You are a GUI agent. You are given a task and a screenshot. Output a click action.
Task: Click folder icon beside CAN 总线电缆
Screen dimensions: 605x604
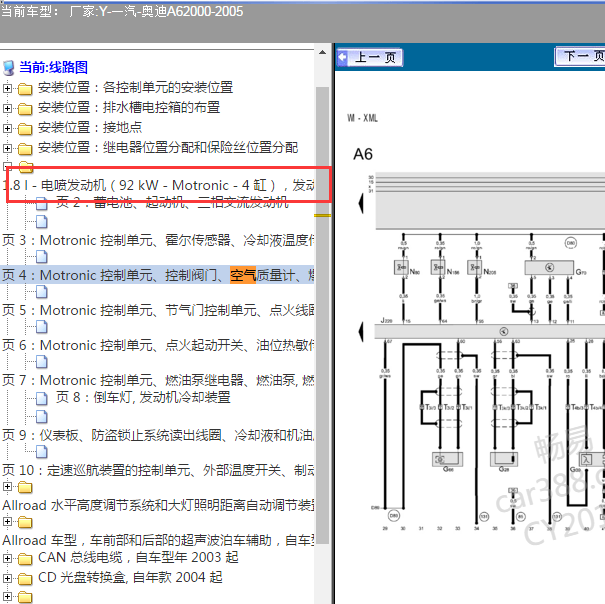[25, 558]
